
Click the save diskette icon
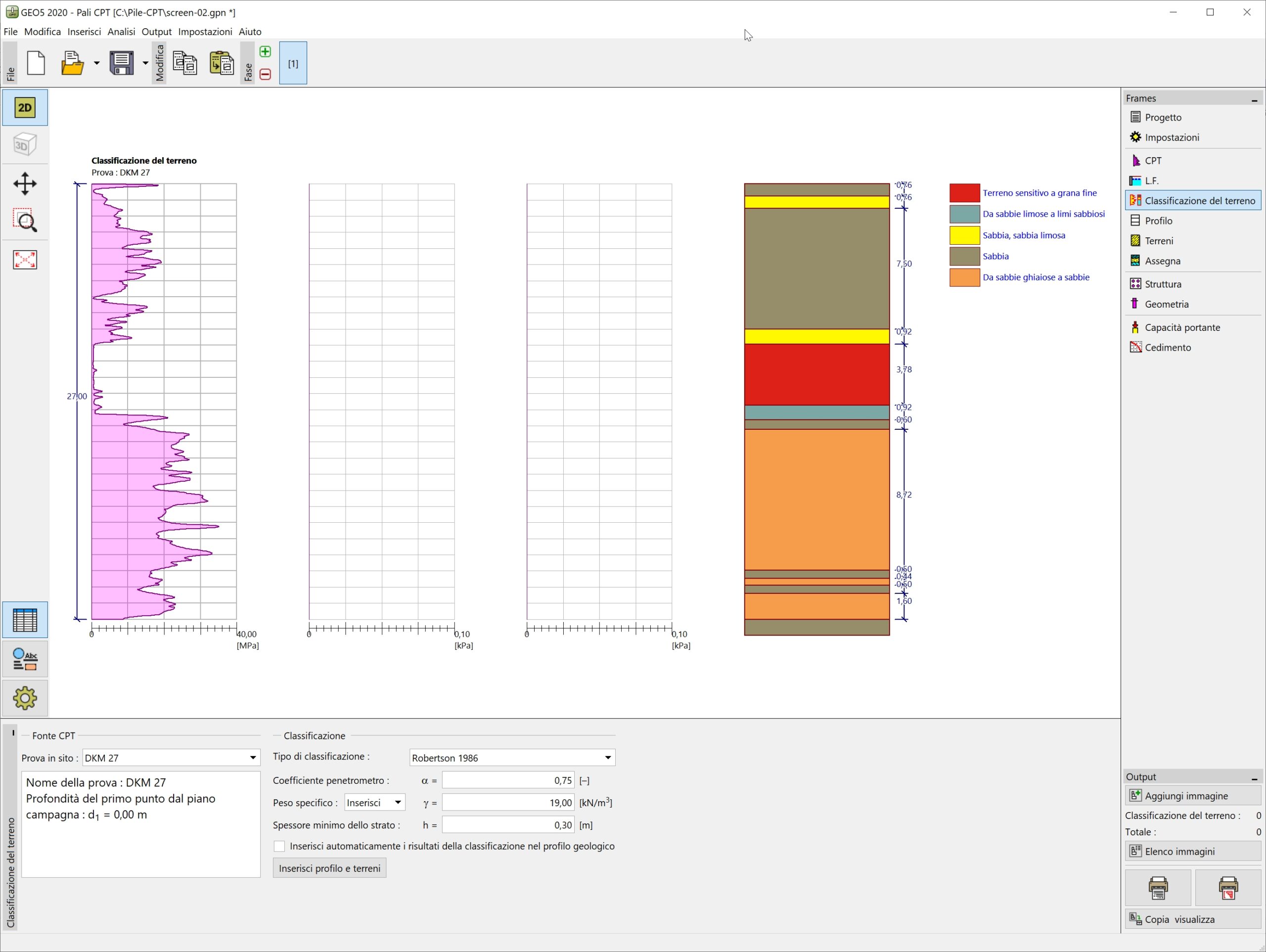point(121,63)
